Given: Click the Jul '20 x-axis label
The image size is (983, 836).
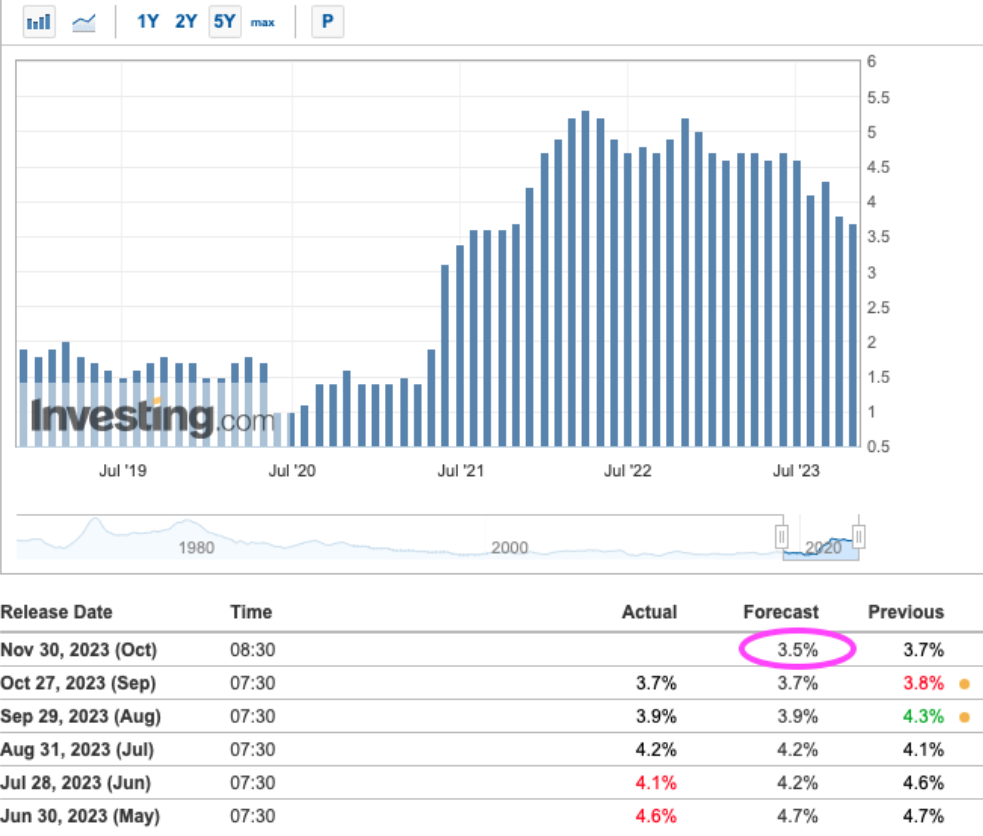Looking at the screenshot, I should point(292,471).
